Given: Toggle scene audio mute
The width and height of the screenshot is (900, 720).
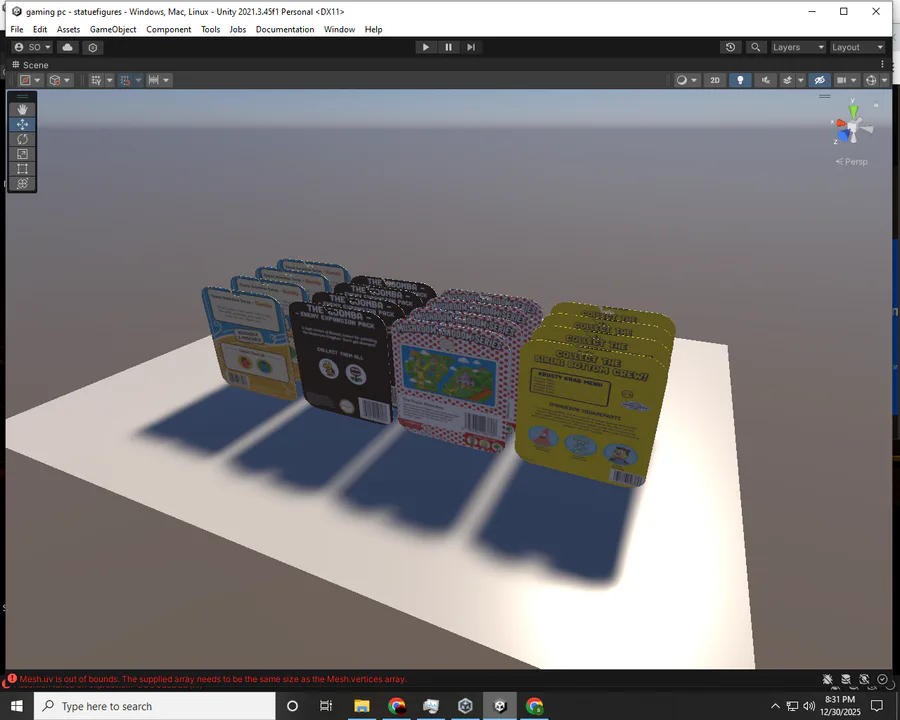Looking at the screenshot, I should (765, 80).
